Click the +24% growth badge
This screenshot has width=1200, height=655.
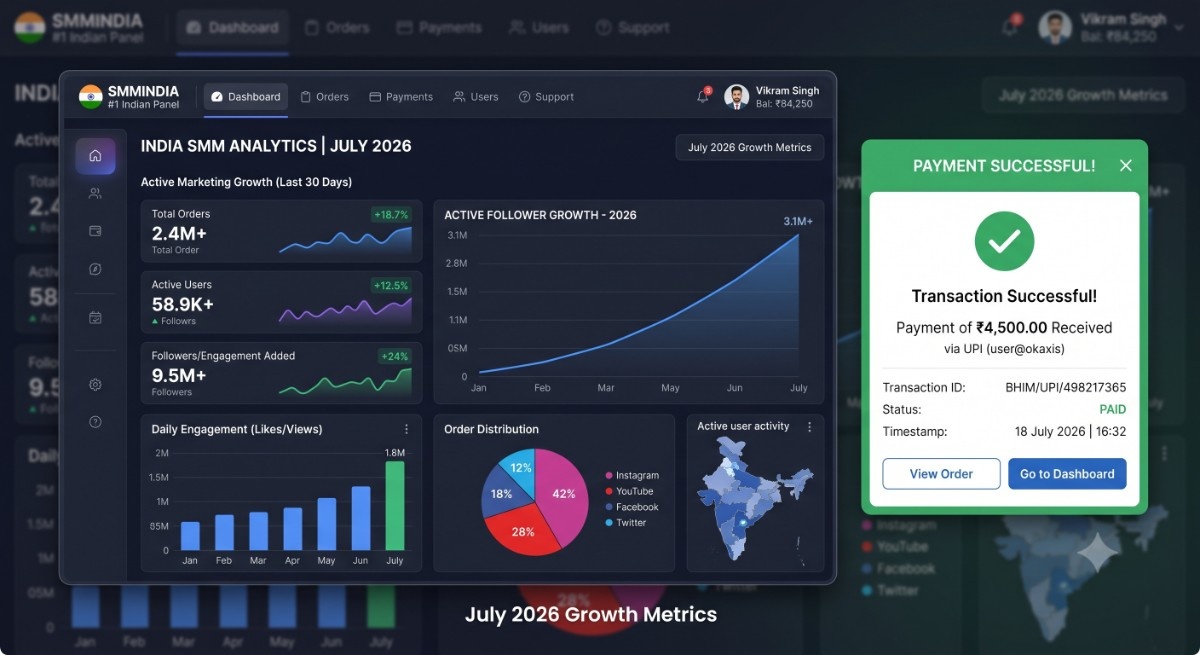click(394, 356)
